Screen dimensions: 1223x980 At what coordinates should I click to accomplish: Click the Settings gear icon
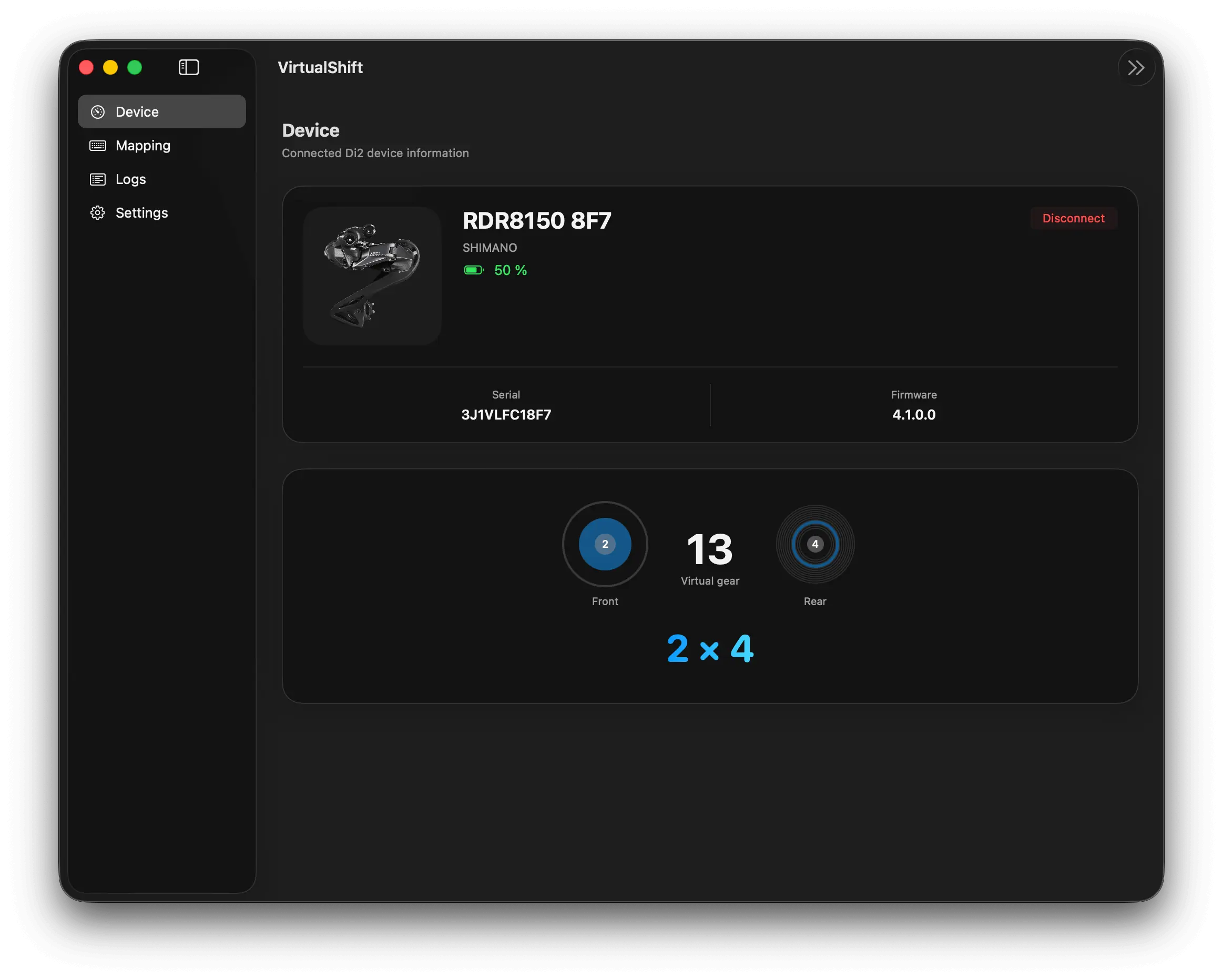click(x=98, y=212)
